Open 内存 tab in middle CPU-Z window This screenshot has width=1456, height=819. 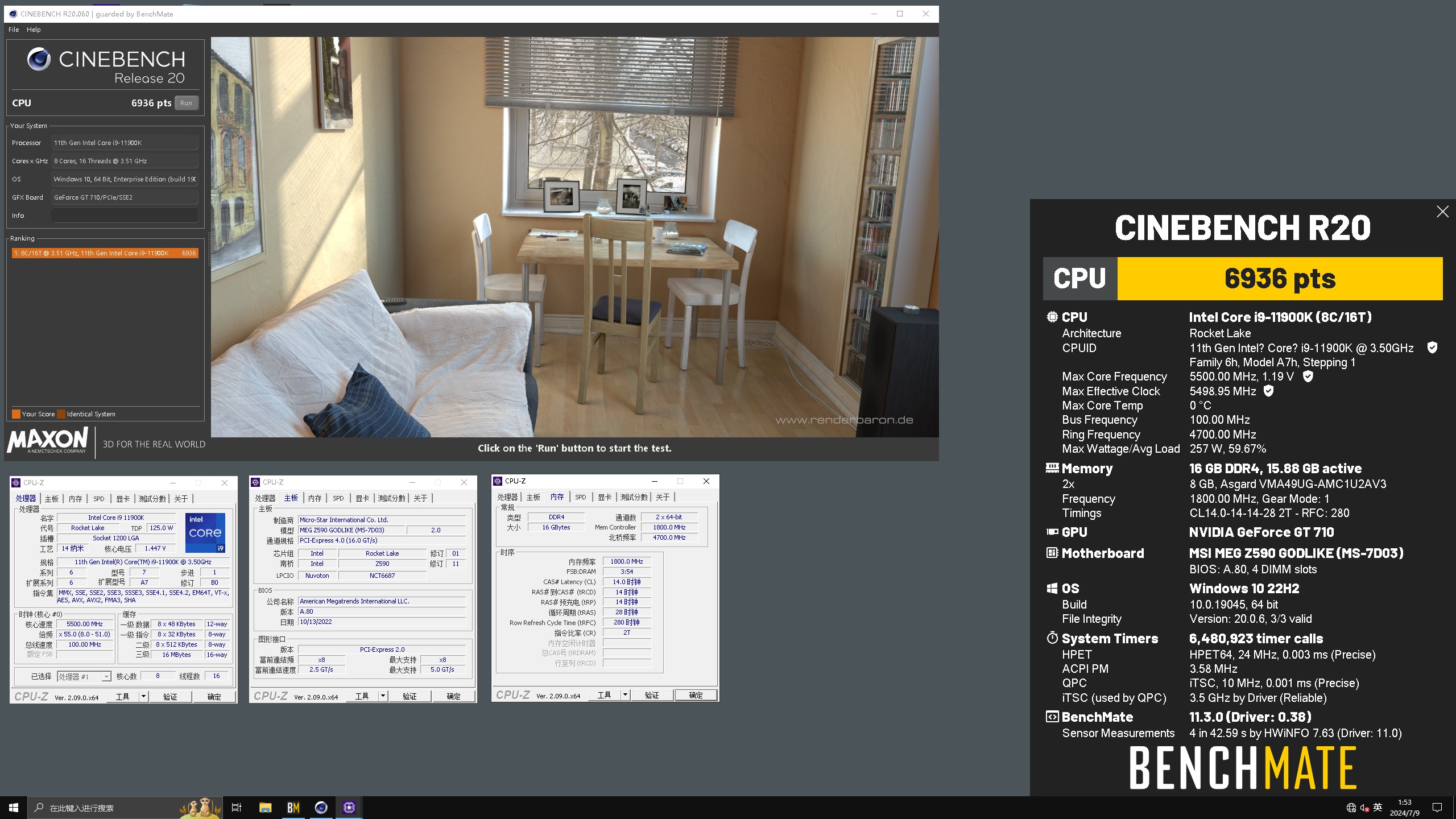point(315,498)
